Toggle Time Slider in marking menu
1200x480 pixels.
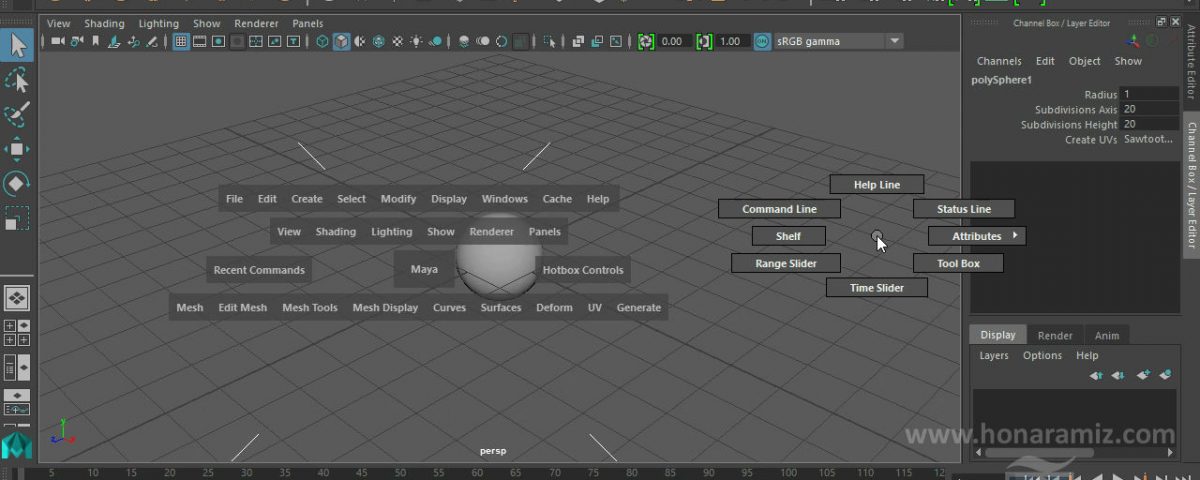click(x=877, y=288)
